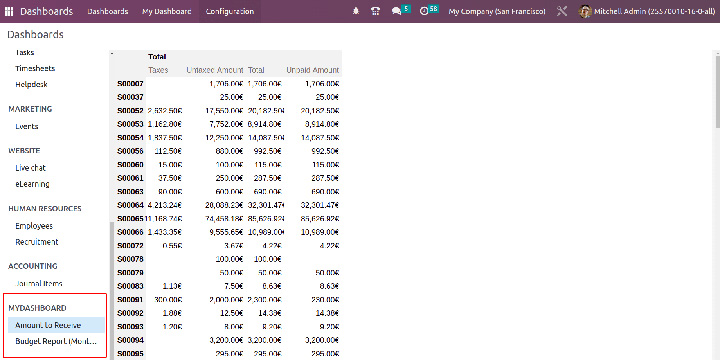Open the Mitchell Admin user menu
720x360 pixels.
(647, 11)
